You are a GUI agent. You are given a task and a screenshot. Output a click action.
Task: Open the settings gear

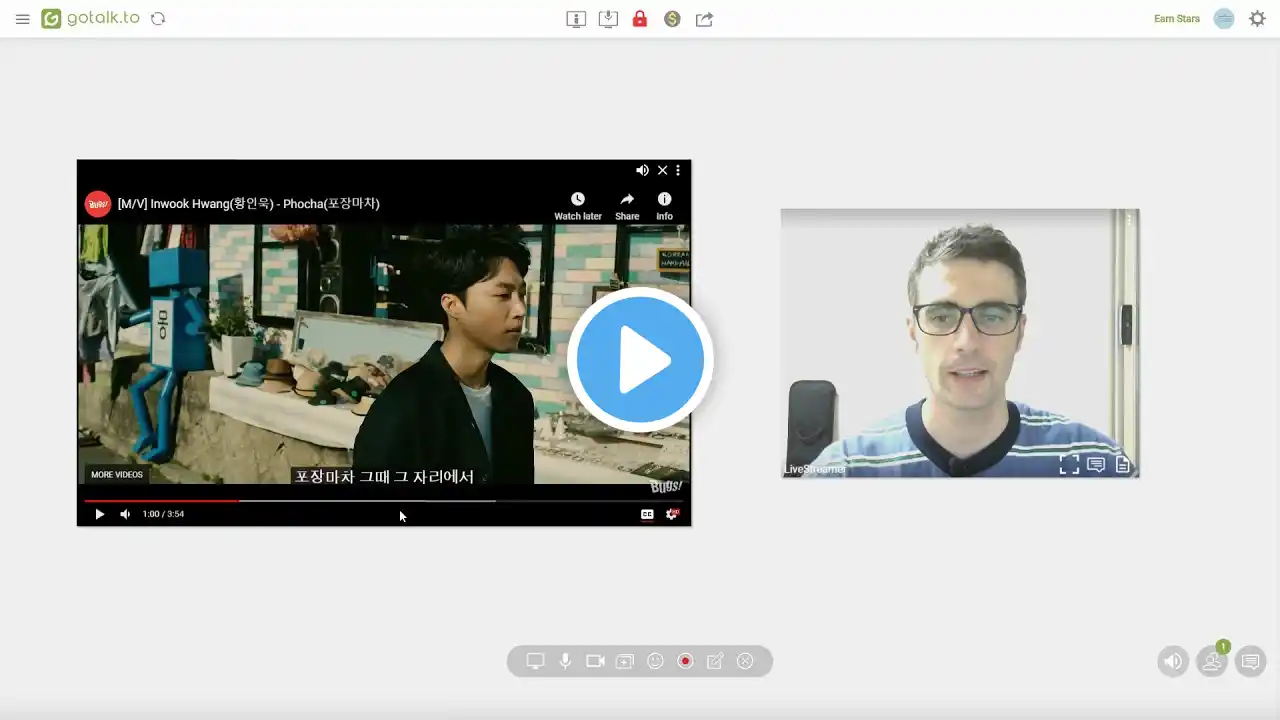(x=1257, y=19)
